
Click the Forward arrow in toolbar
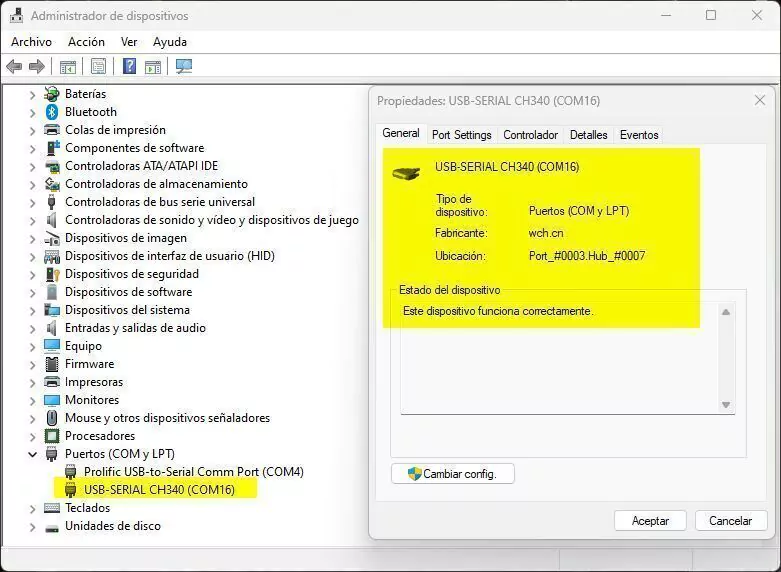click(37, 67)
